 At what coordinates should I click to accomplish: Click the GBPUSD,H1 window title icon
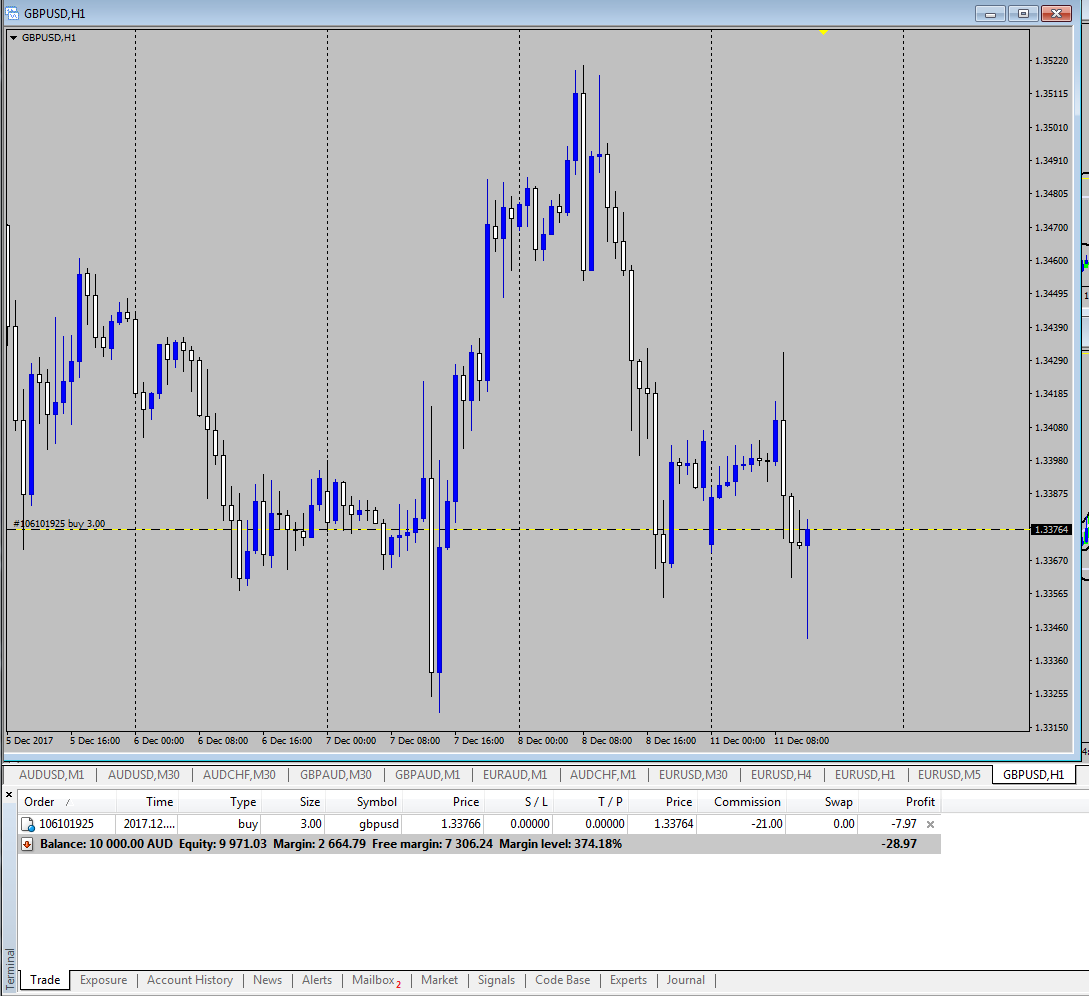click(x=12, y=13)
